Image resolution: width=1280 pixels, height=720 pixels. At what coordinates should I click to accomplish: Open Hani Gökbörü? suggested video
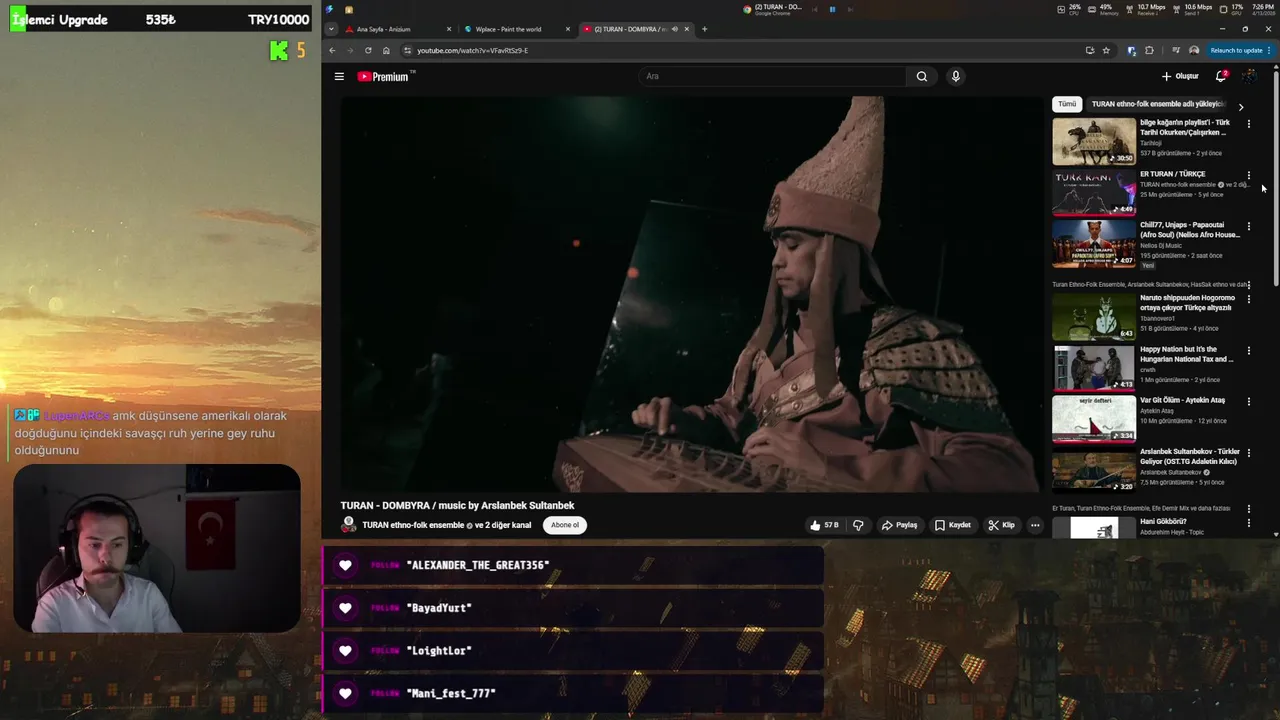click(x=1163, y=522)
